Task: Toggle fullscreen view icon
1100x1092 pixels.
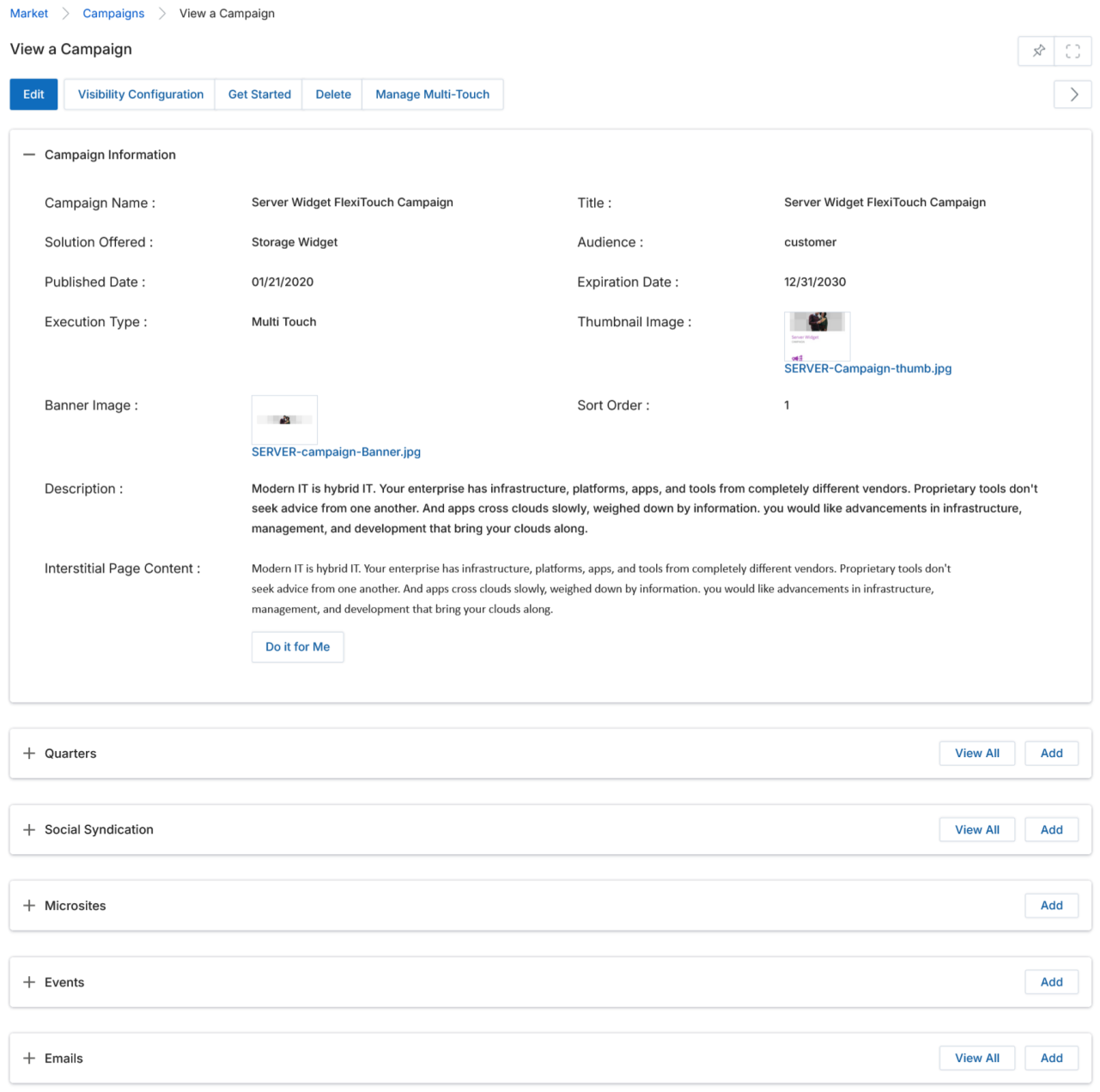Action: pos(1073,51)
